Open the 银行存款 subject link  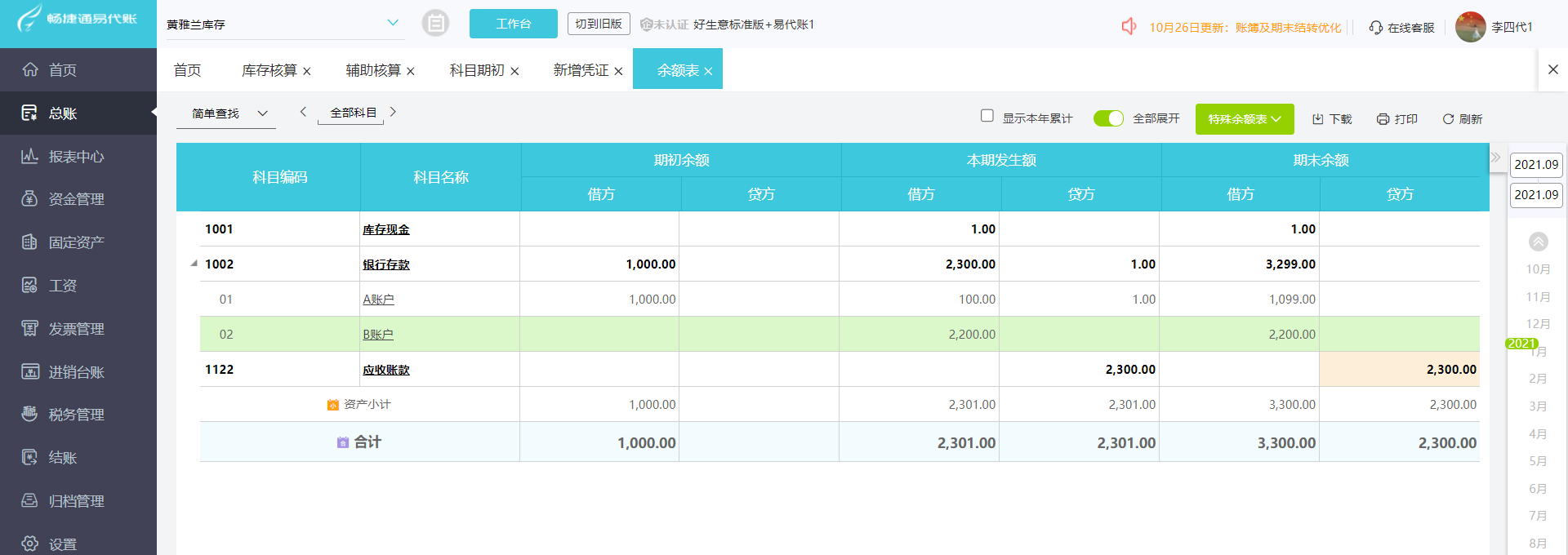(x=386, y=264)
